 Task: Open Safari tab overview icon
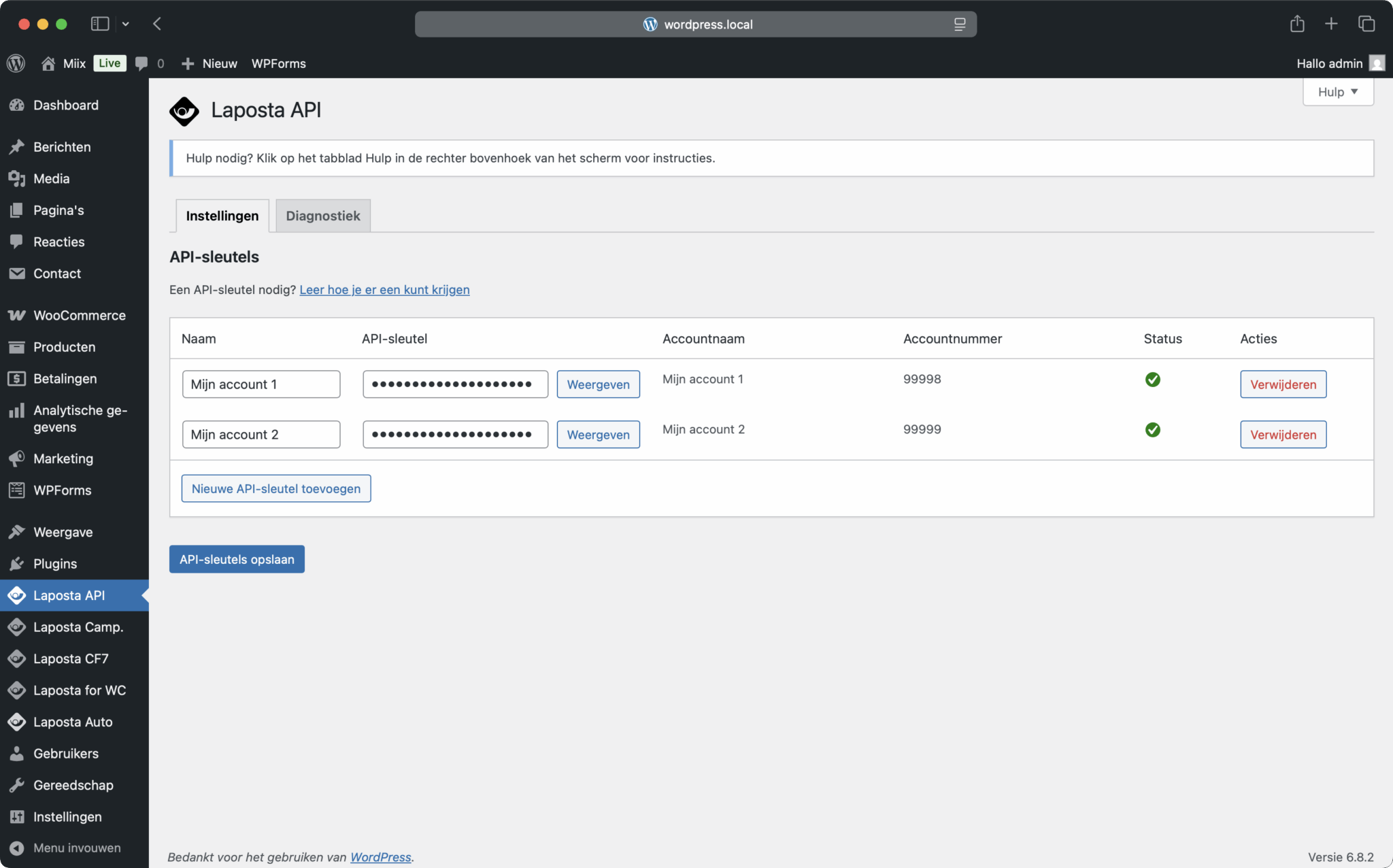point(1366,24)
